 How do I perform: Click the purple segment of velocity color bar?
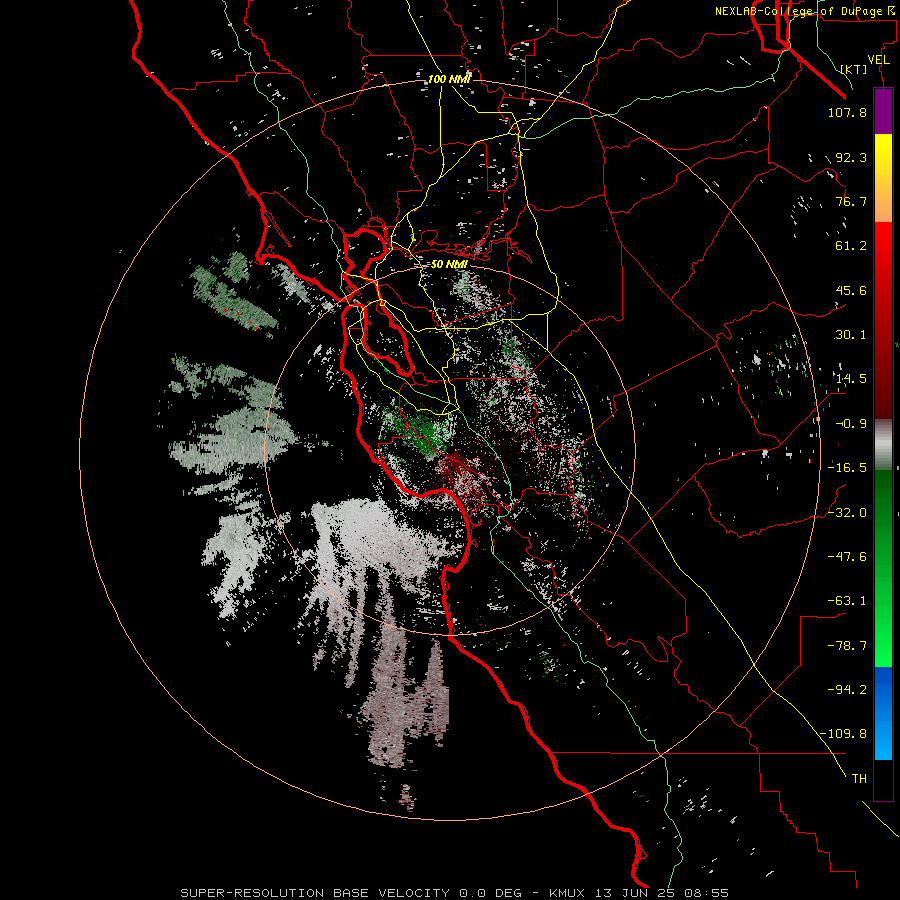[883, 111]
